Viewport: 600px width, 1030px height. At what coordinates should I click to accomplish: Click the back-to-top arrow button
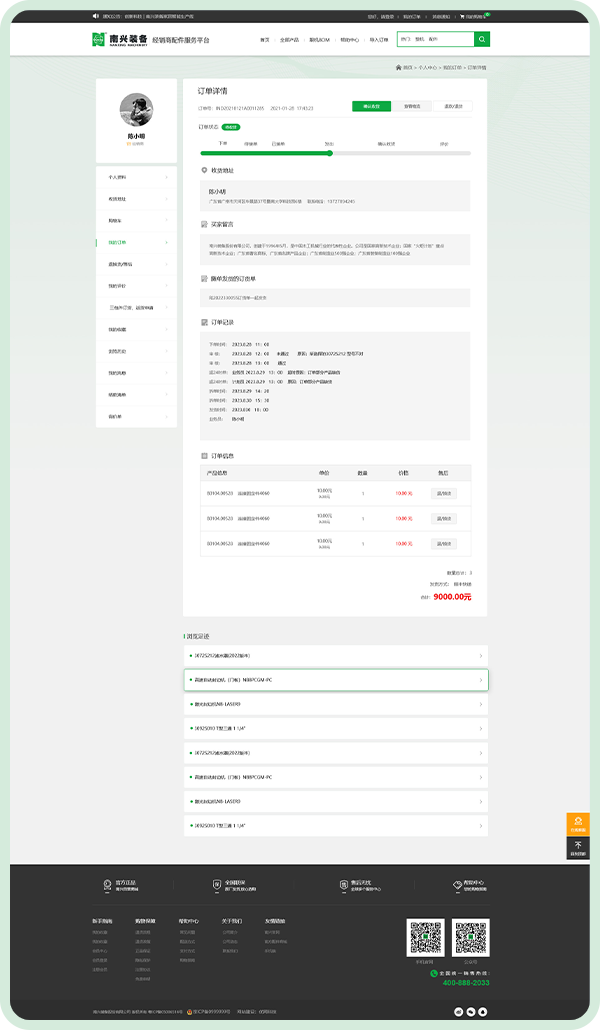[577, 848]
